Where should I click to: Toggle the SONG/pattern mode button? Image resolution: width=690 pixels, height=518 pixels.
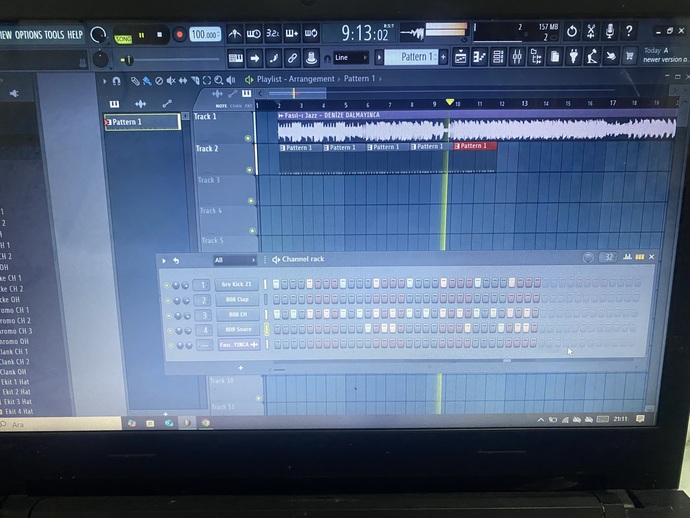pos(123,39)
